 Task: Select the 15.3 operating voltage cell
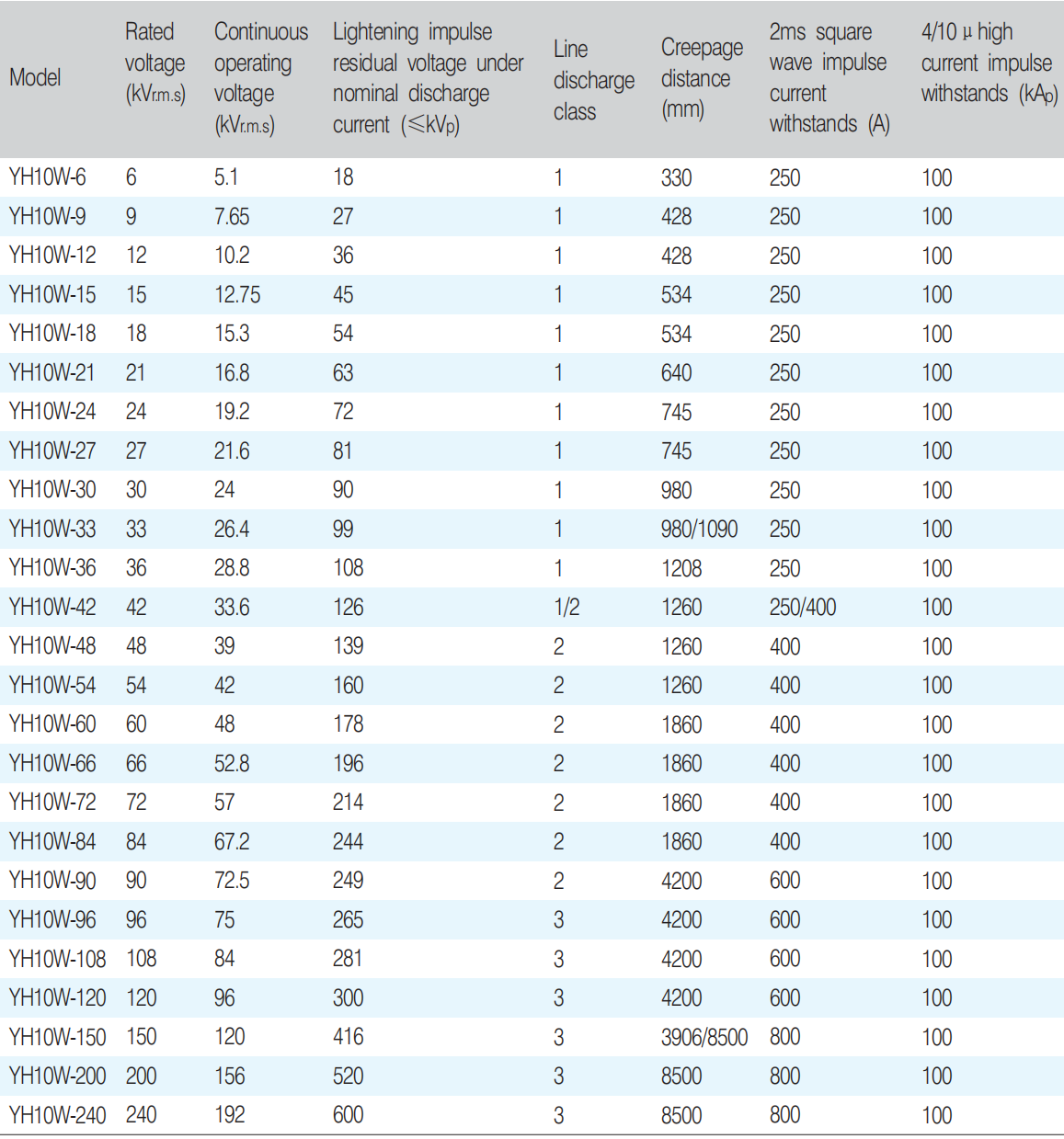point(232,334)
